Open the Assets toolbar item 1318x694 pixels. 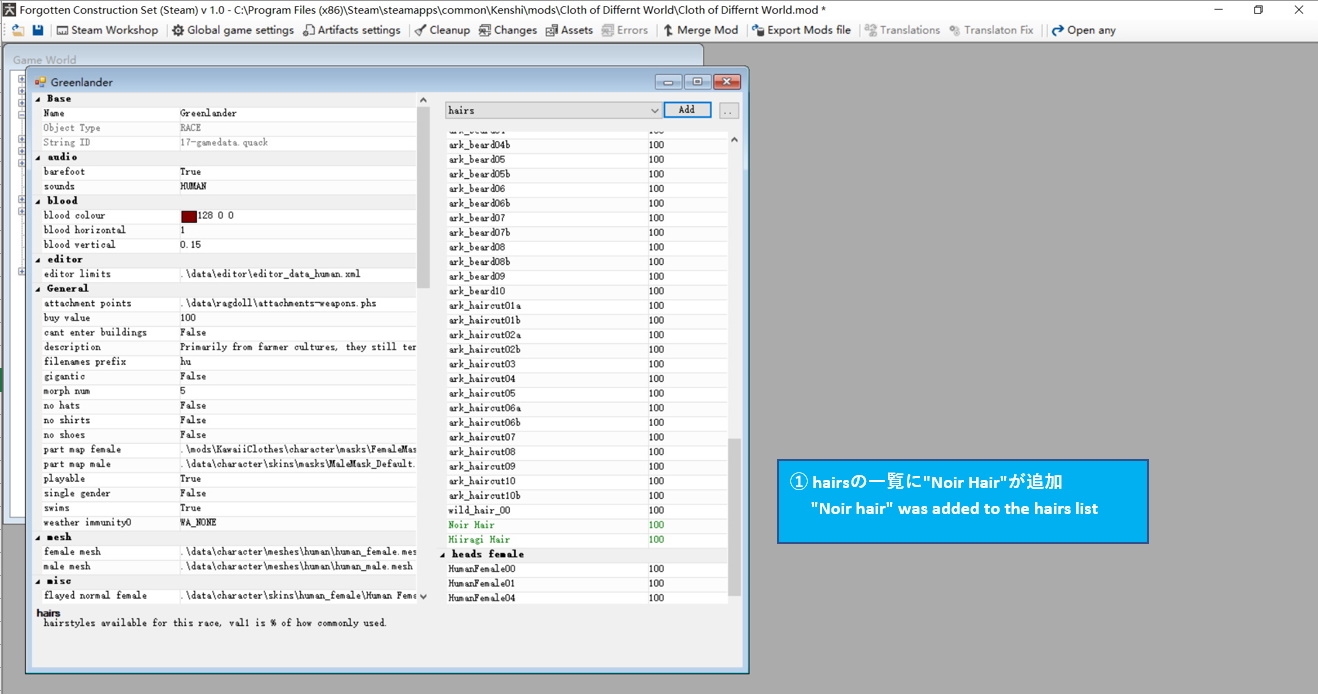569,30
